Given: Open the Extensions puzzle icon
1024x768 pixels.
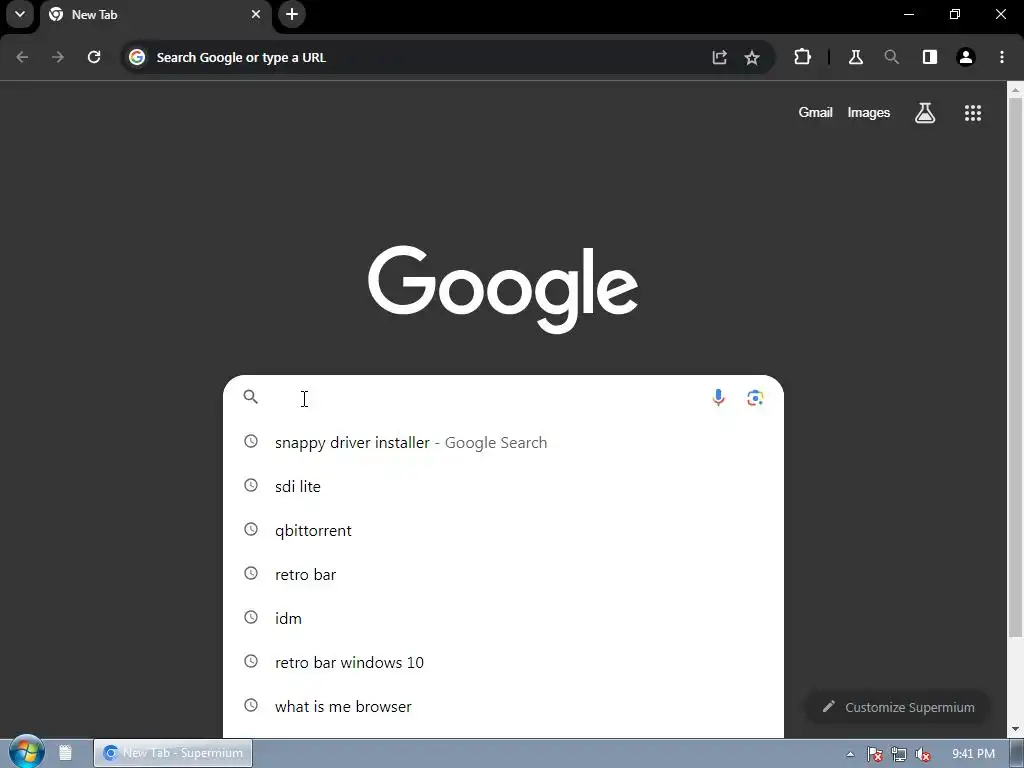Looking at the screenshot, I should [802, 57].
